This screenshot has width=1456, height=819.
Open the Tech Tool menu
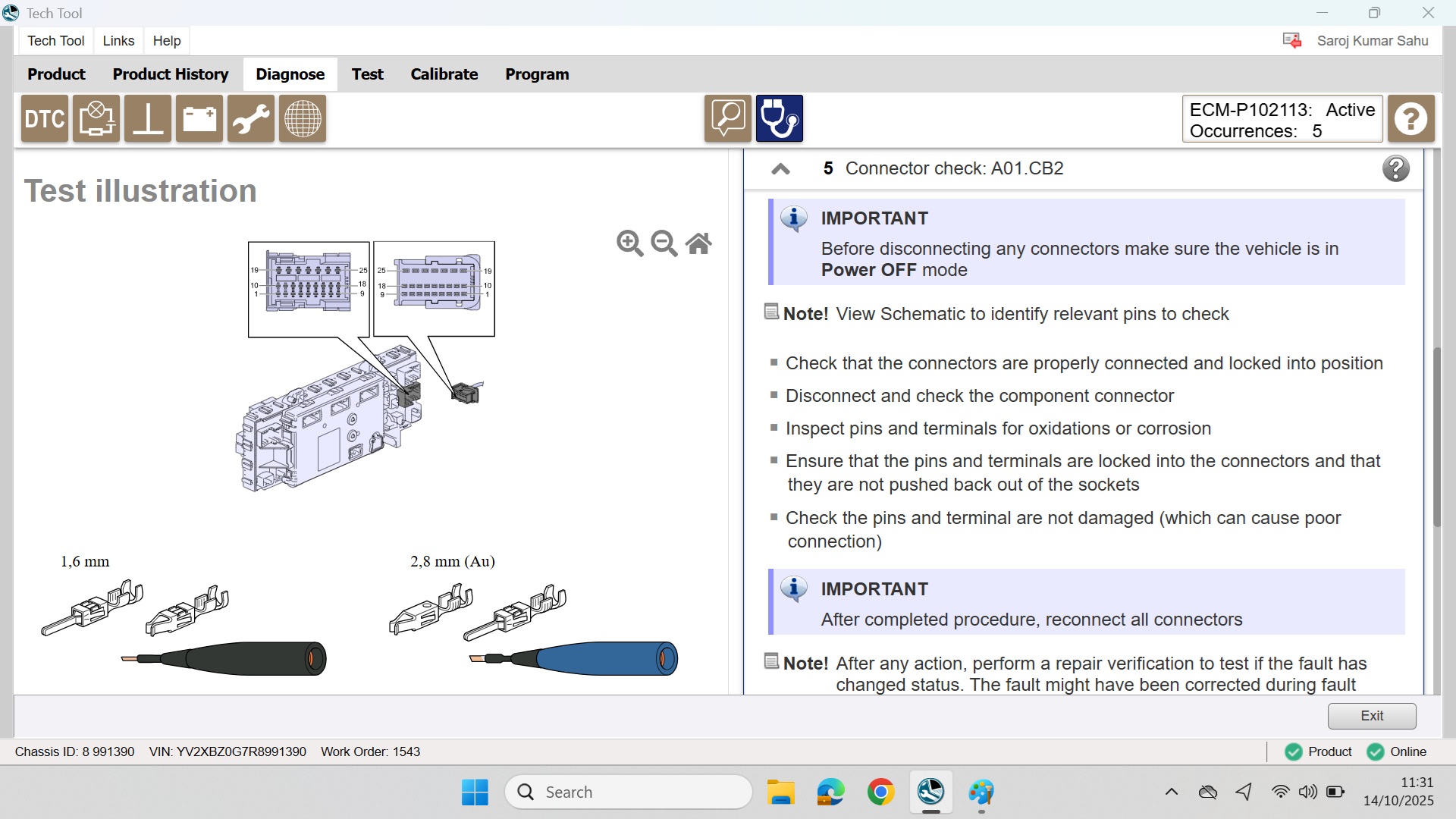55,41
